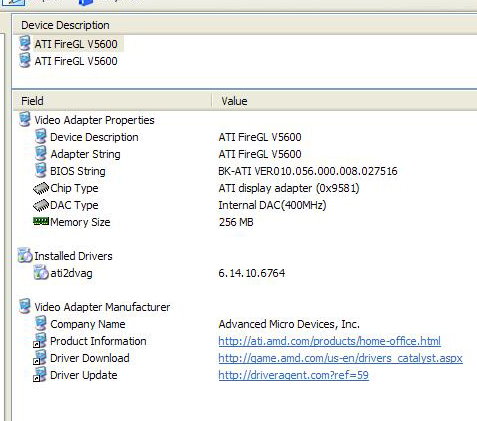
Task: Click the Installed Drivers group icon
Action: click(25, 255)
